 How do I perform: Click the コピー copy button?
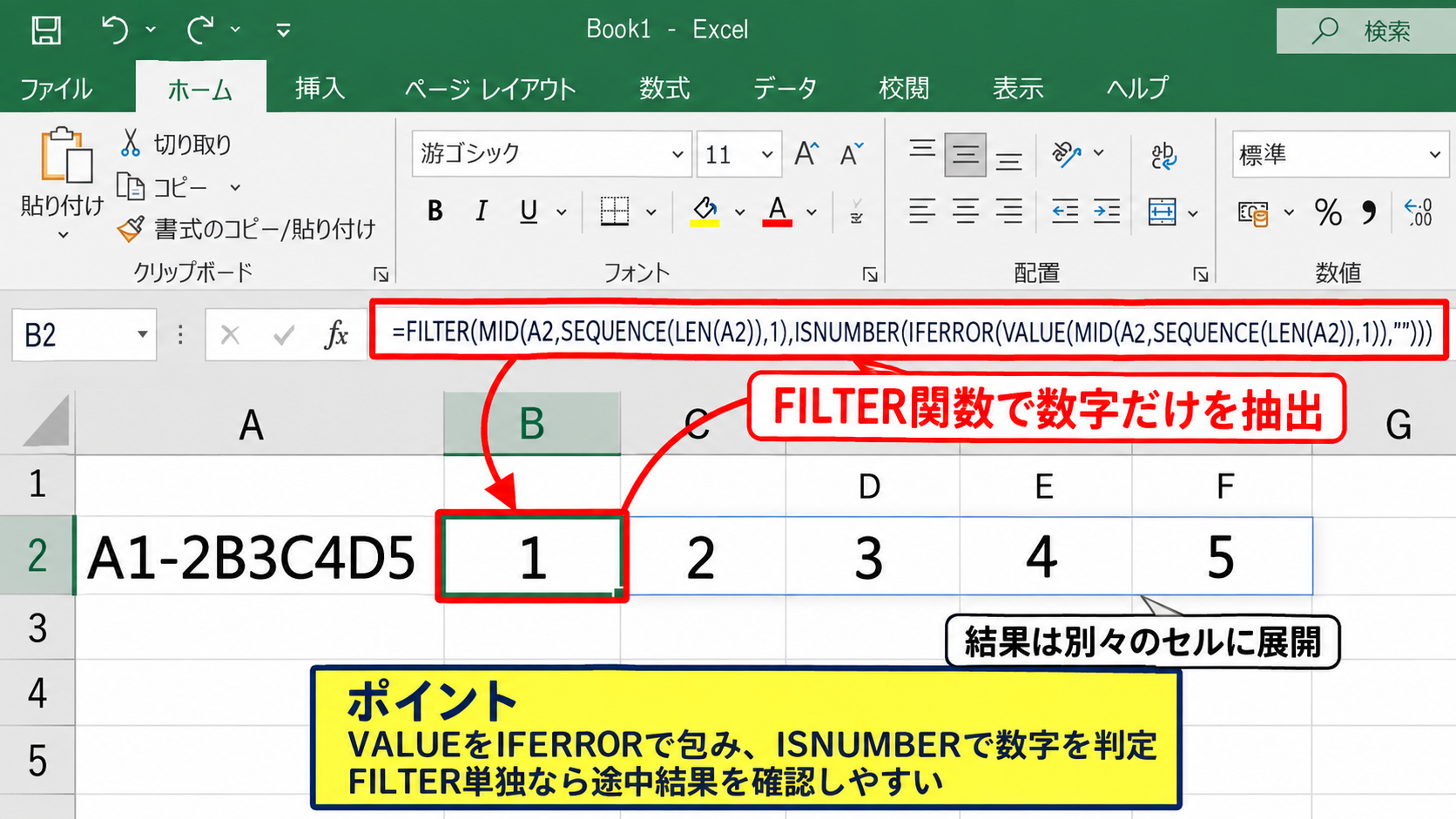pos(164,186)
